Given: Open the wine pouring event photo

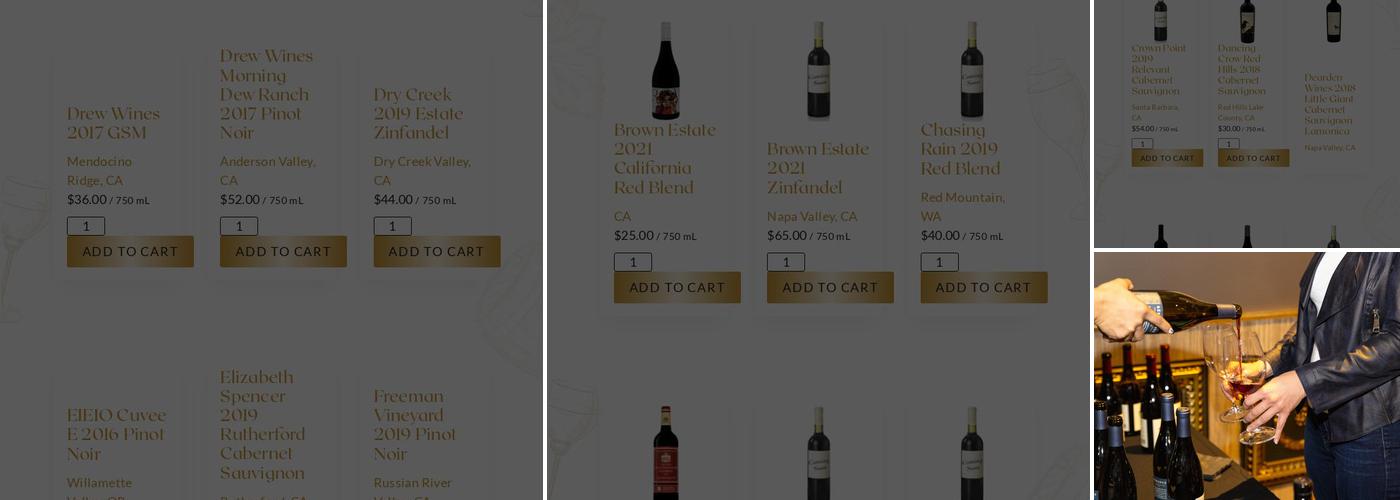Looking at the screenshot, I should [x=1246, y=376].
